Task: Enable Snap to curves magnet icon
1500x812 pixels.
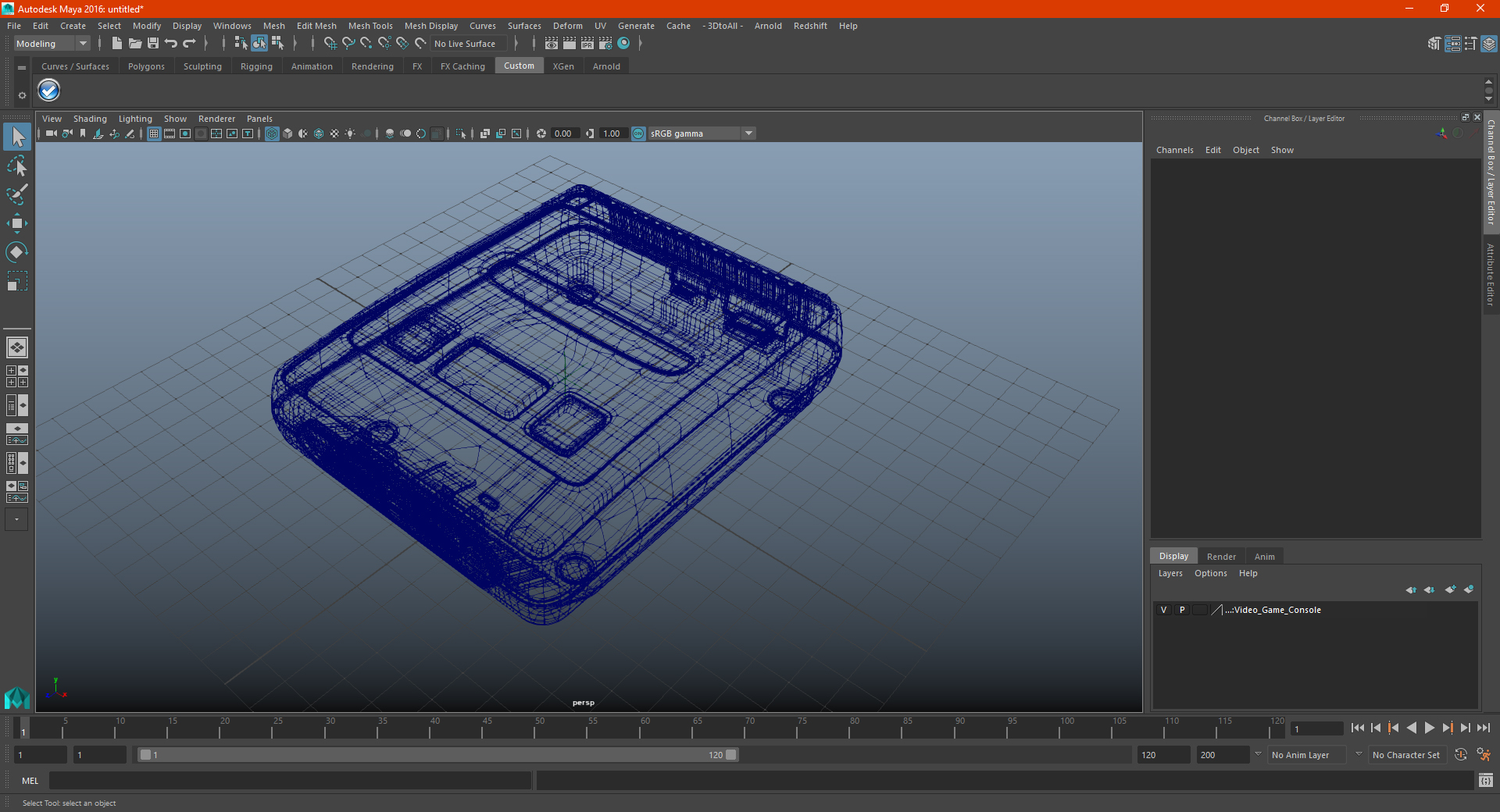Action: point(348,44)
